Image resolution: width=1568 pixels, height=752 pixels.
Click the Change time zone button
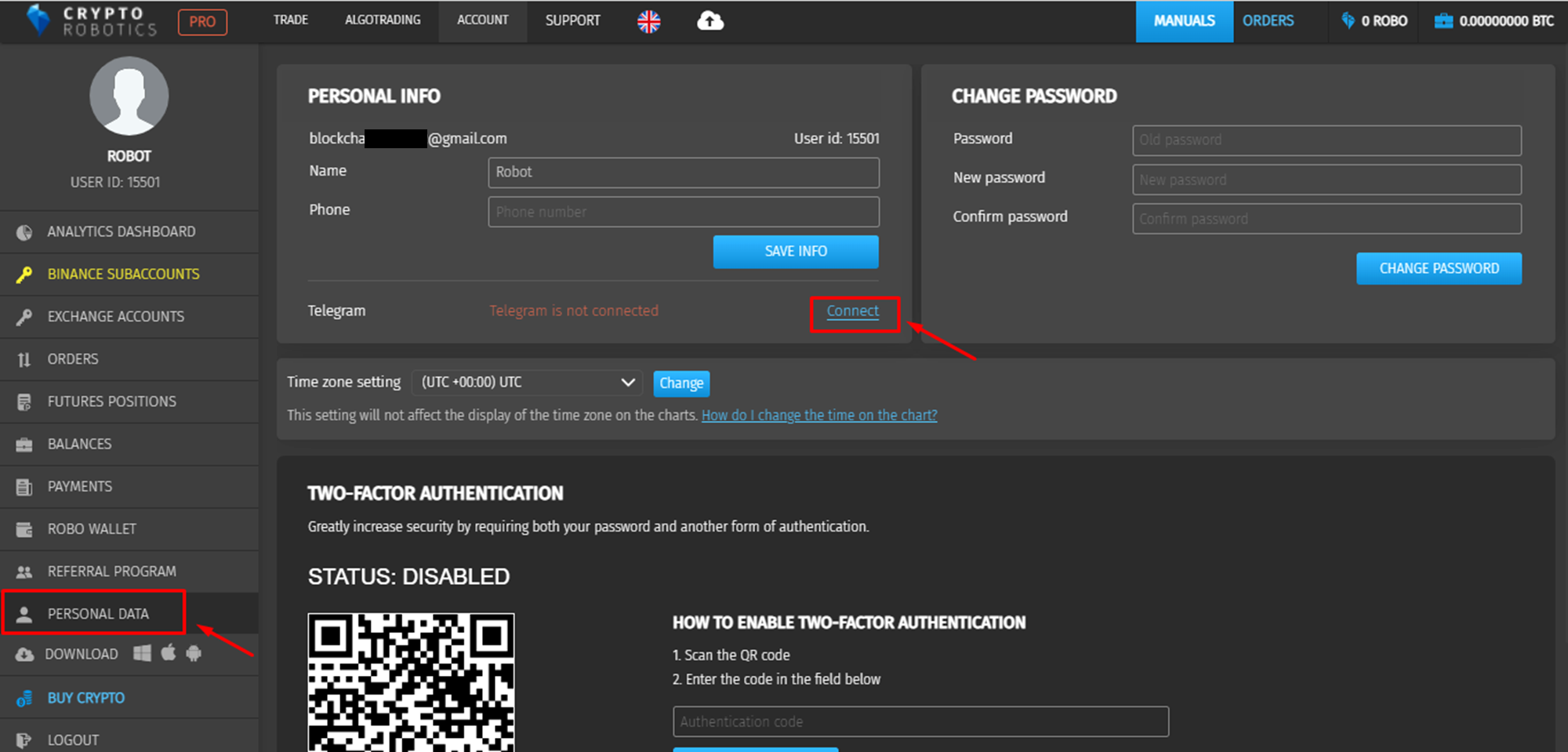click(x=681, y=383)
